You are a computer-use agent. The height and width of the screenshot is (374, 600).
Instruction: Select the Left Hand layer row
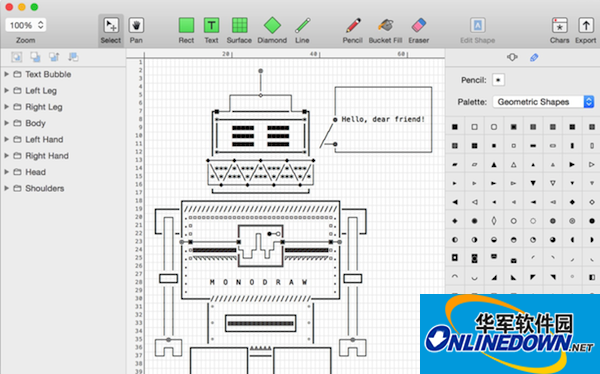click(63, 139)
